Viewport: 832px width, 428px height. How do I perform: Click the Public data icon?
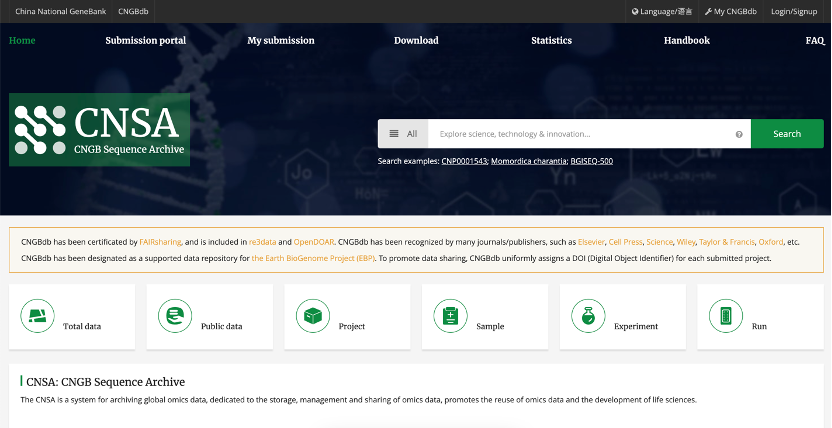pos(175,317)
